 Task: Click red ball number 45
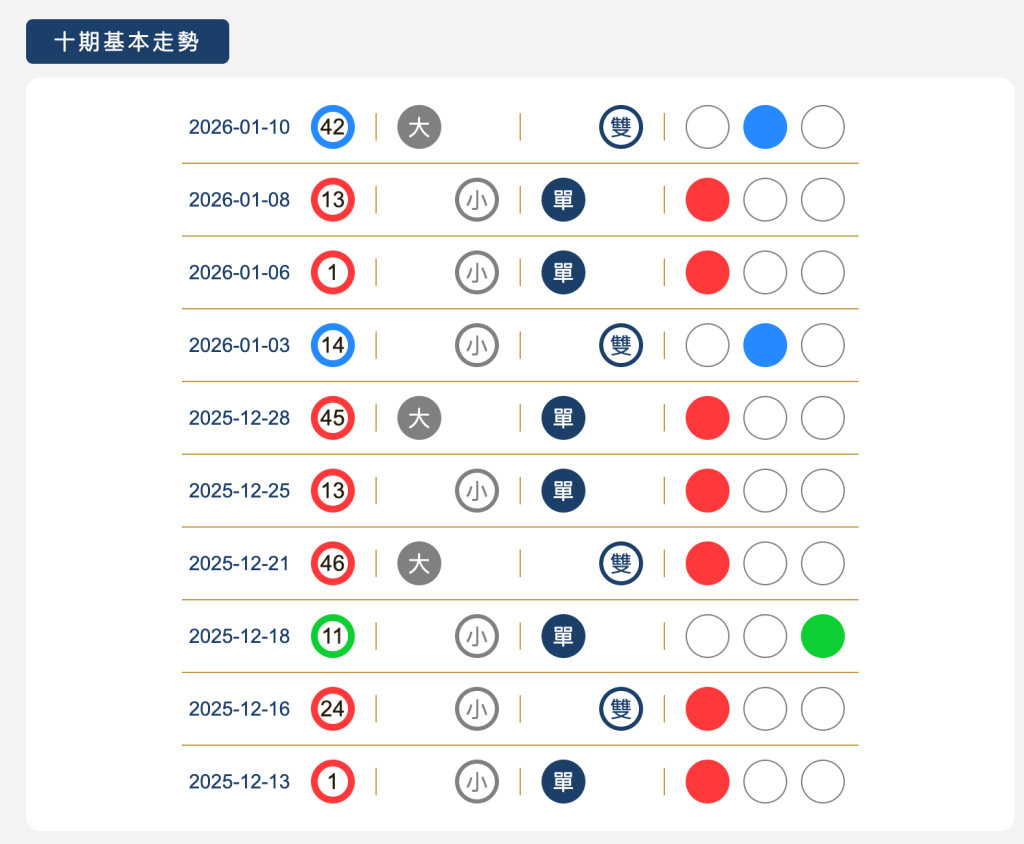[x=332, y=418]
